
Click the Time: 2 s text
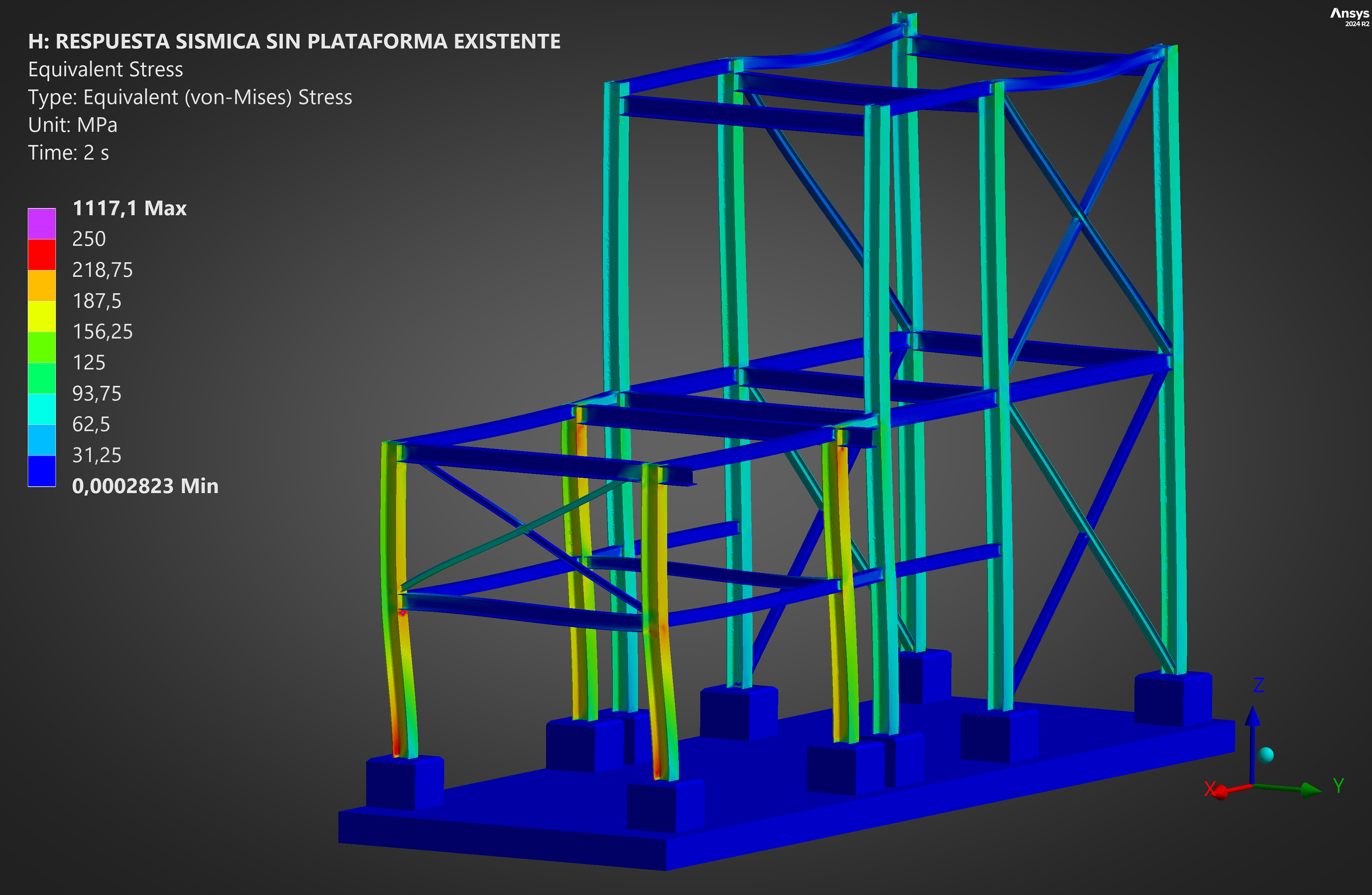68,153
